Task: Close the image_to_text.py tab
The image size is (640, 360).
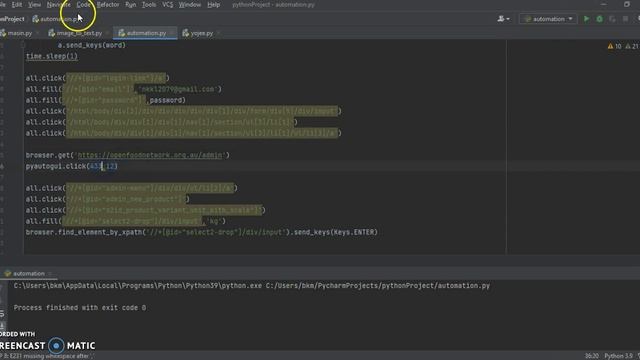Action: pyautogui.click(x=107, y=33)
